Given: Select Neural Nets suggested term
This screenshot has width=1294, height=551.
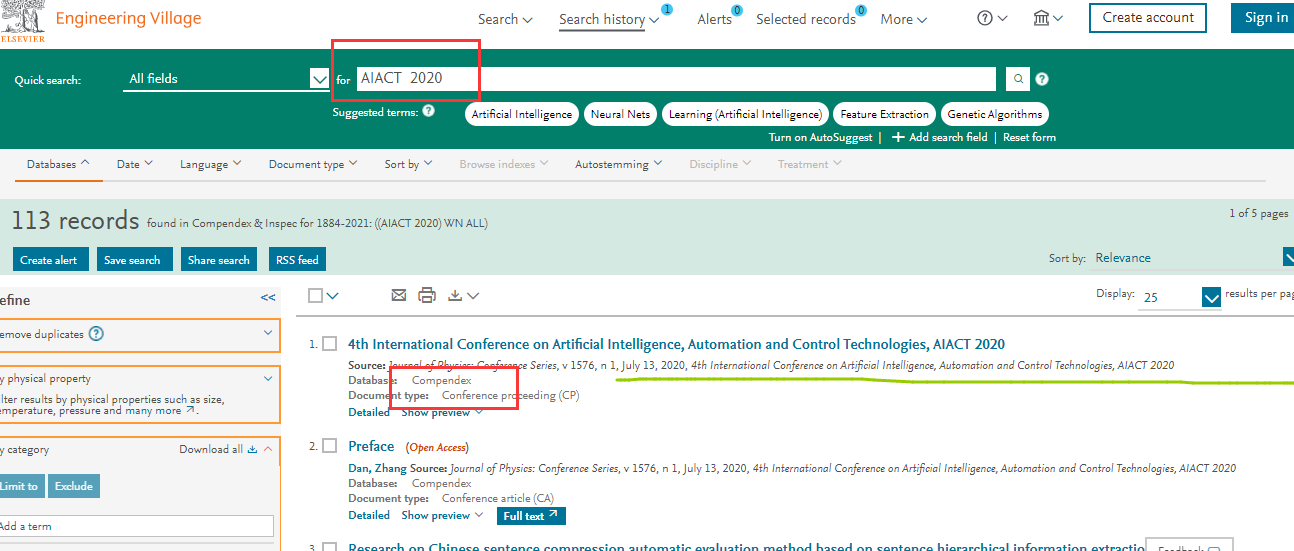Looking at the screenshot, I should (620, 114).
